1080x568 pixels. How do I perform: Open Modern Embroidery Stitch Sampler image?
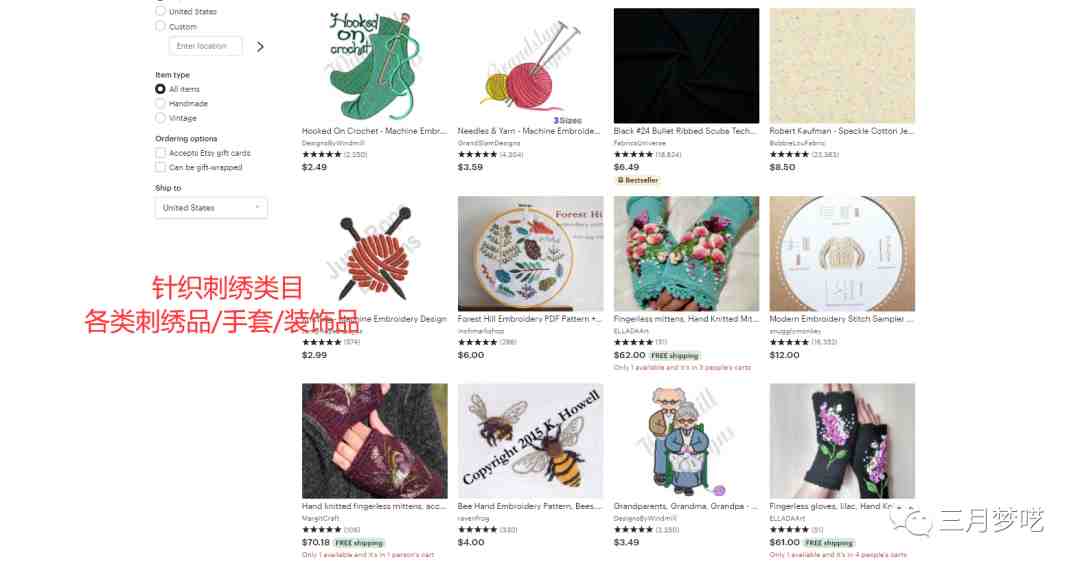click(842, 253)
